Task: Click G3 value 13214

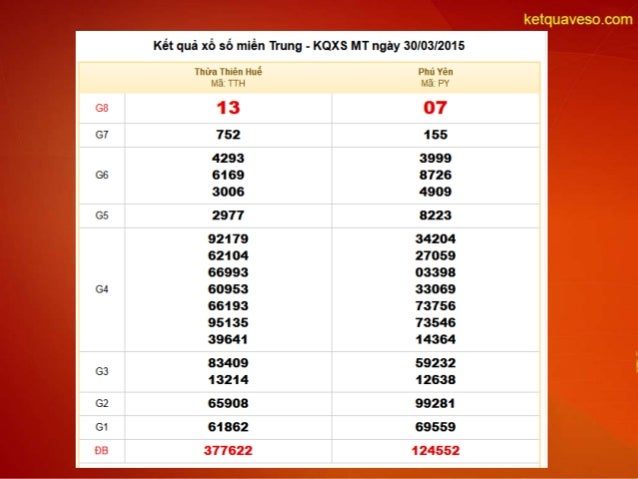Action: pos(228,380)
